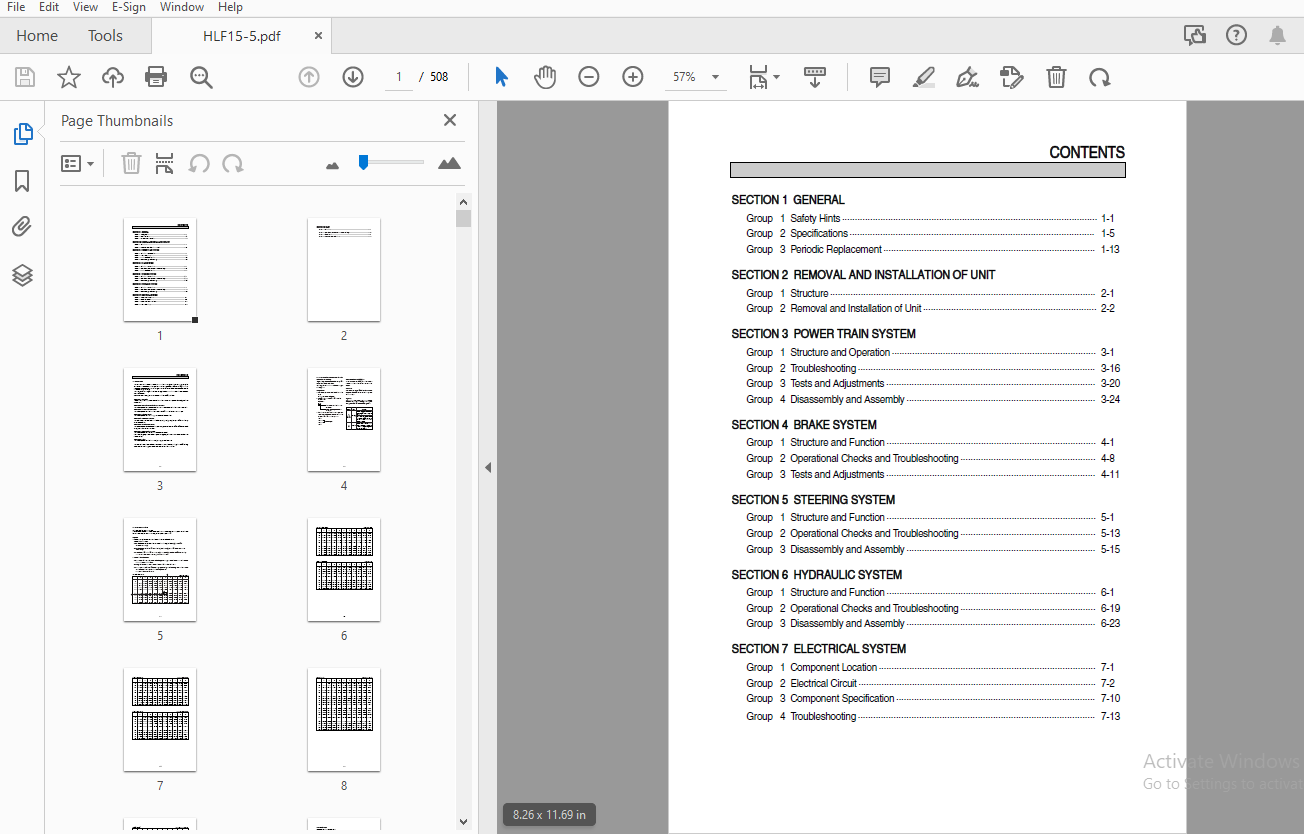Screen dimensions: 1304x834
Task: Click the thumbnails scrollbar down arrow
Action: (x=463, y=821)
